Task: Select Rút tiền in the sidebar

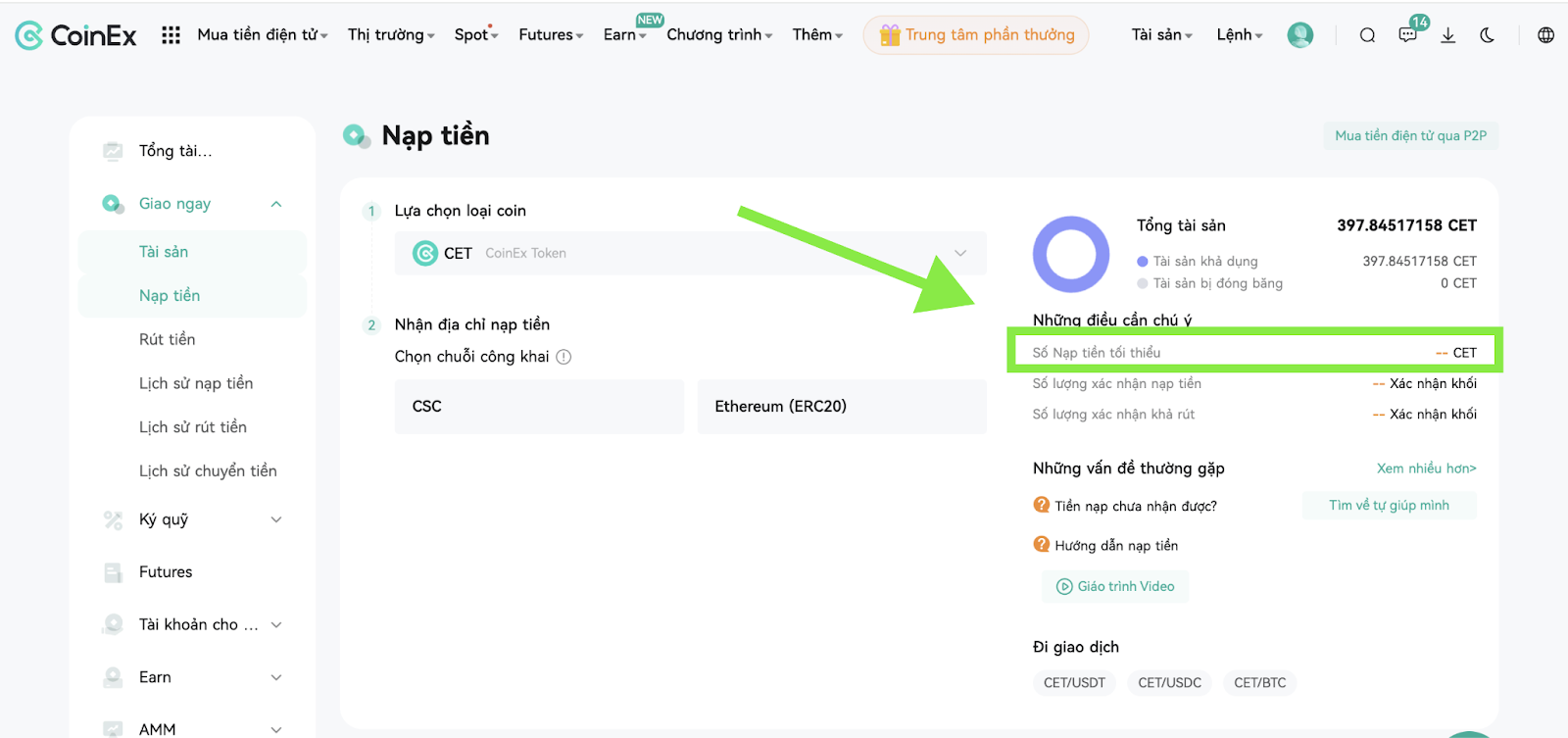Action: coord(168,339)
